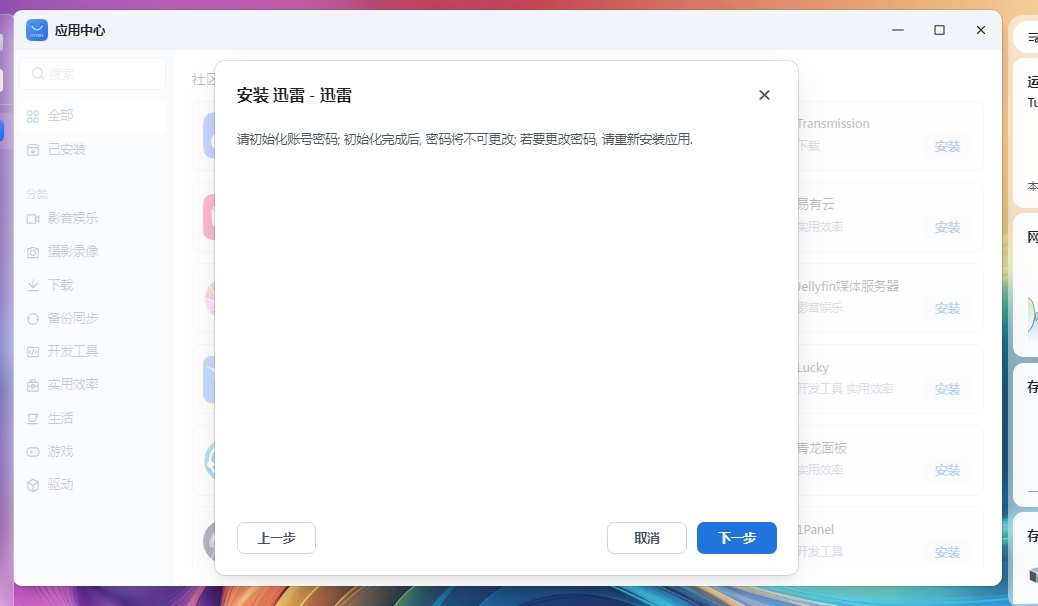Click the 1Panel app title
Screen dimensions: 1038x606
click(816, 530)
